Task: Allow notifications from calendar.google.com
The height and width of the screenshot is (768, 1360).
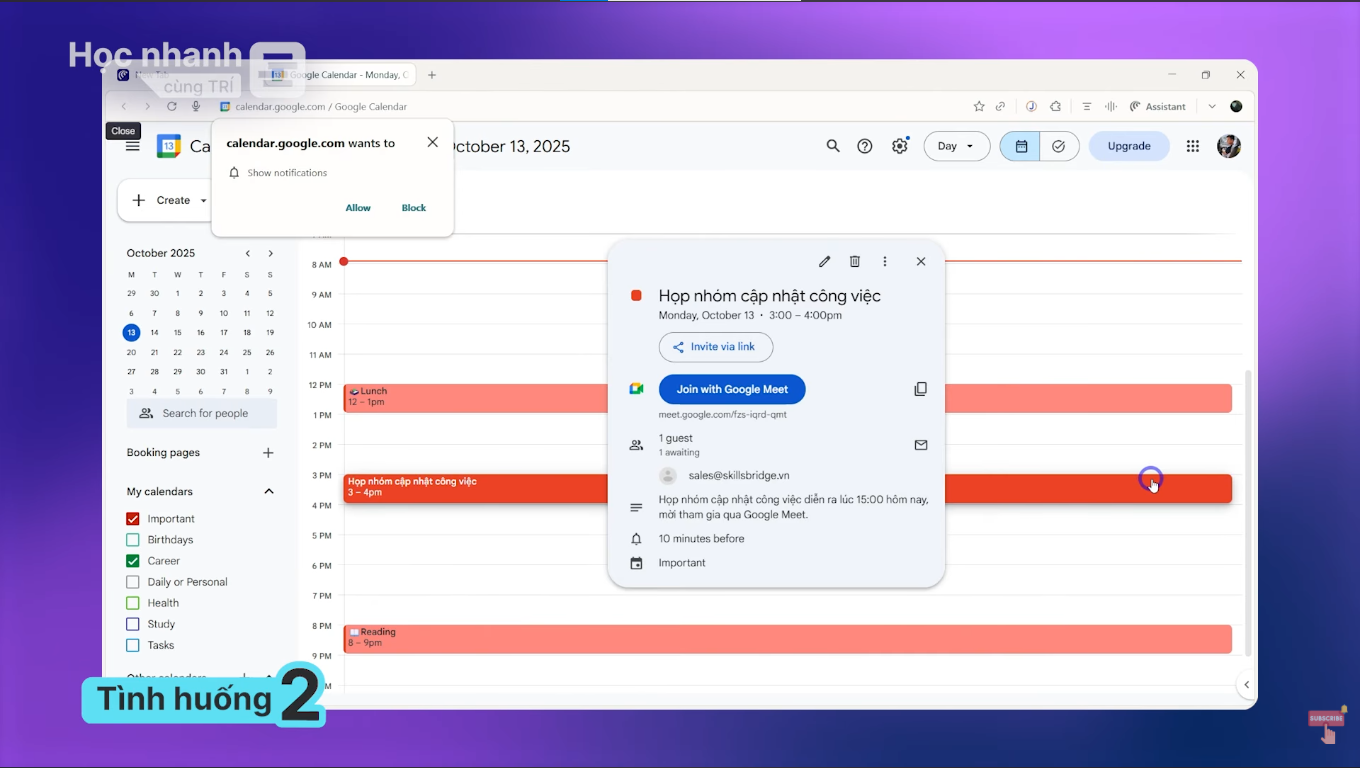Action: [x=357, y=207]
